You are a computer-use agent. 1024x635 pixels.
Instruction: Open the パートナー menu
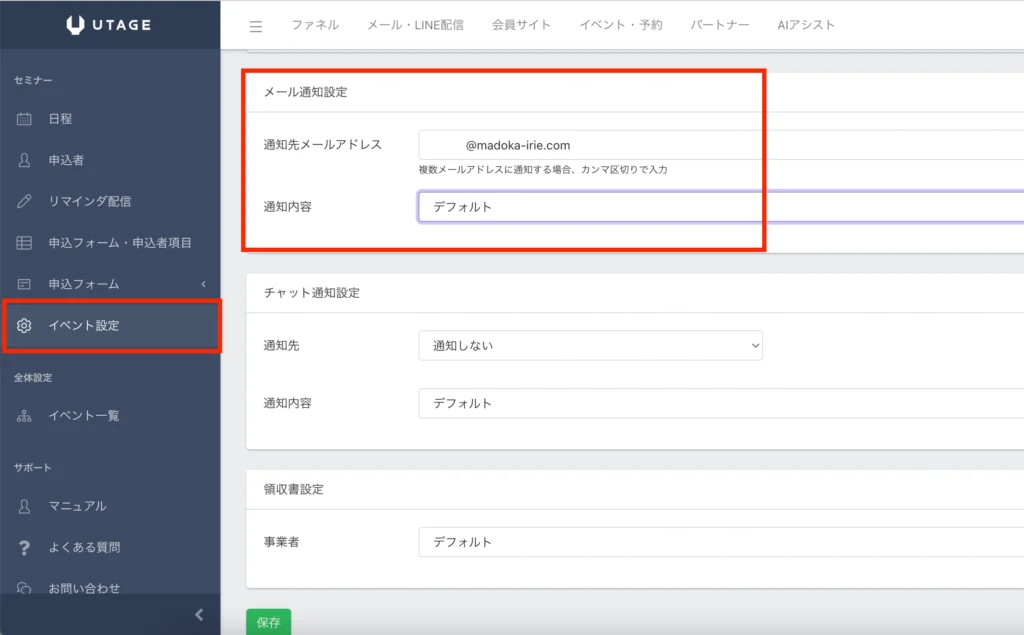click(720, 25)
